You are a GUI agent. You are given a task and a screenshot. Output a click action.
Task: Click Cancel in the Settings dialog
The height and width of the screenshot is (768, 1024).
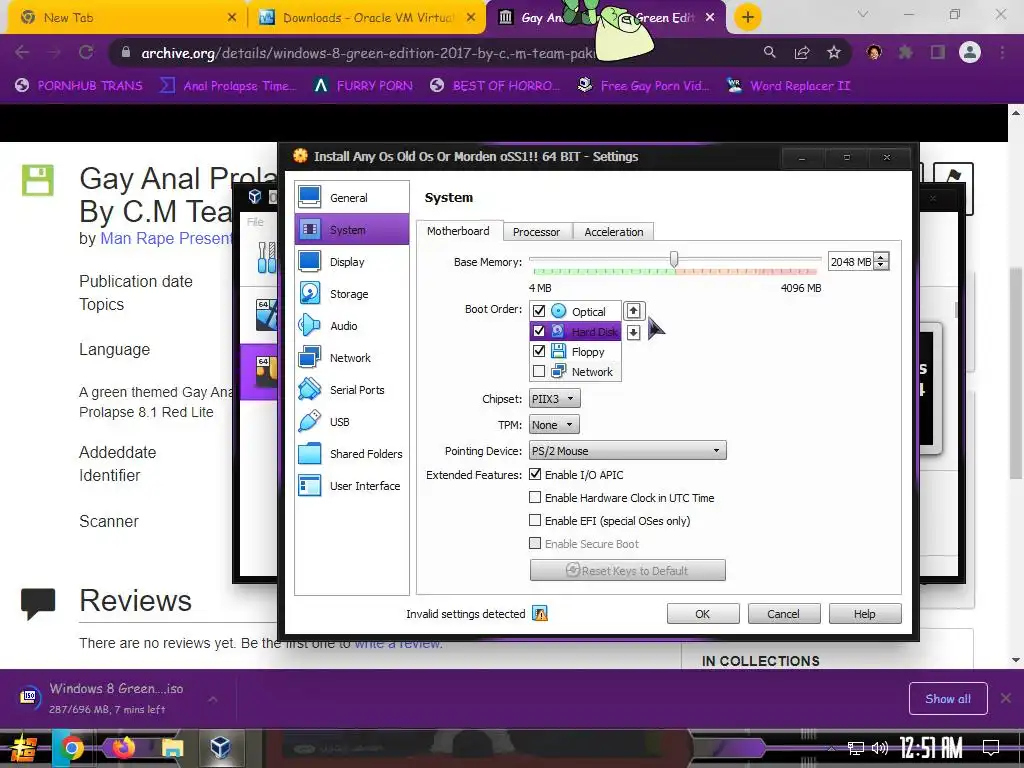783,614
